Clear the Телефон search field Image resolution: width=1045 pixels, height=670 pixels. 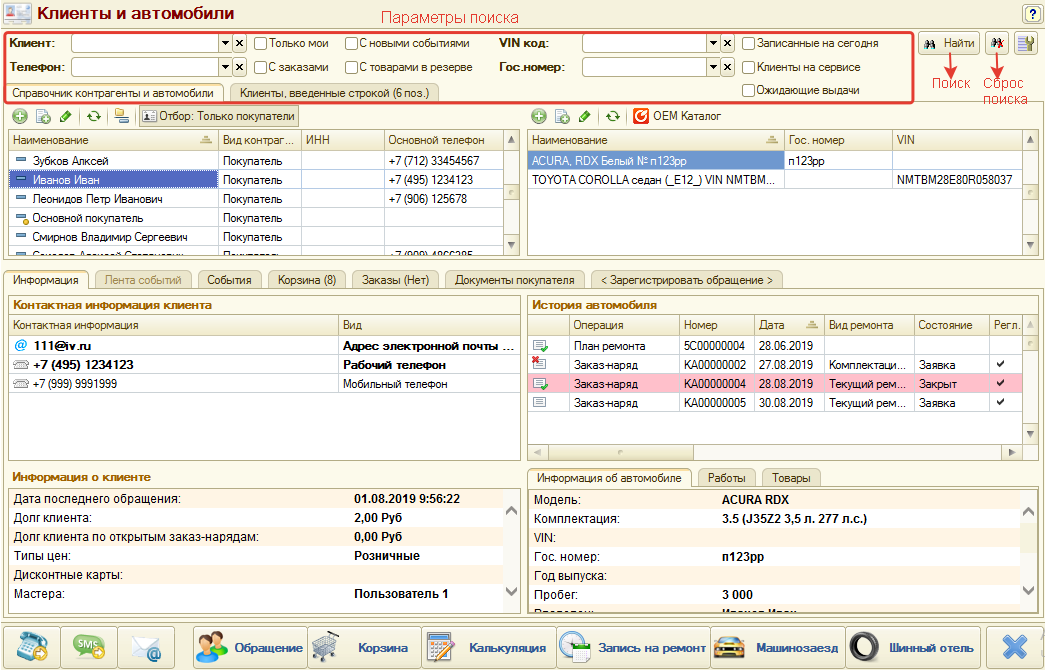point(239,67)
